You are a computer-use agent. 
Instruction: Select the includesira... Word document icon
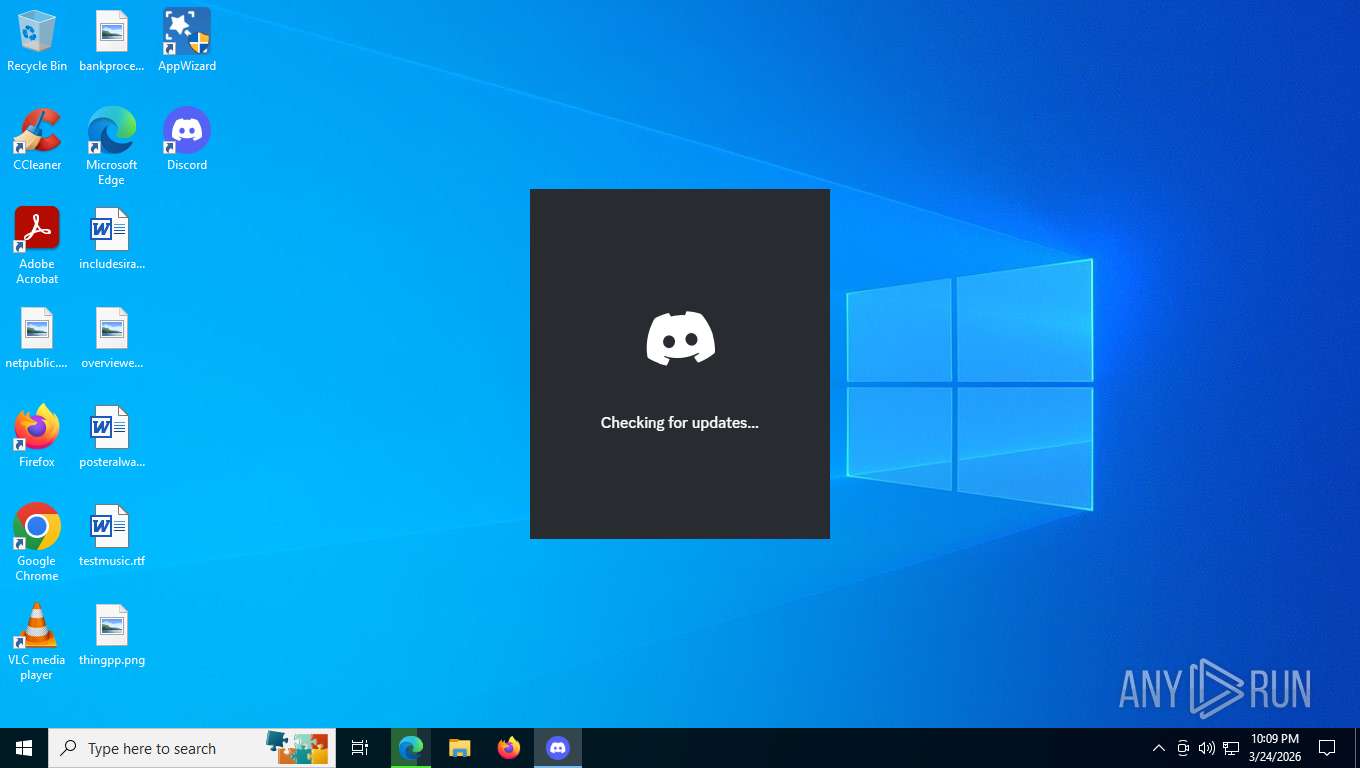(112, 239)
